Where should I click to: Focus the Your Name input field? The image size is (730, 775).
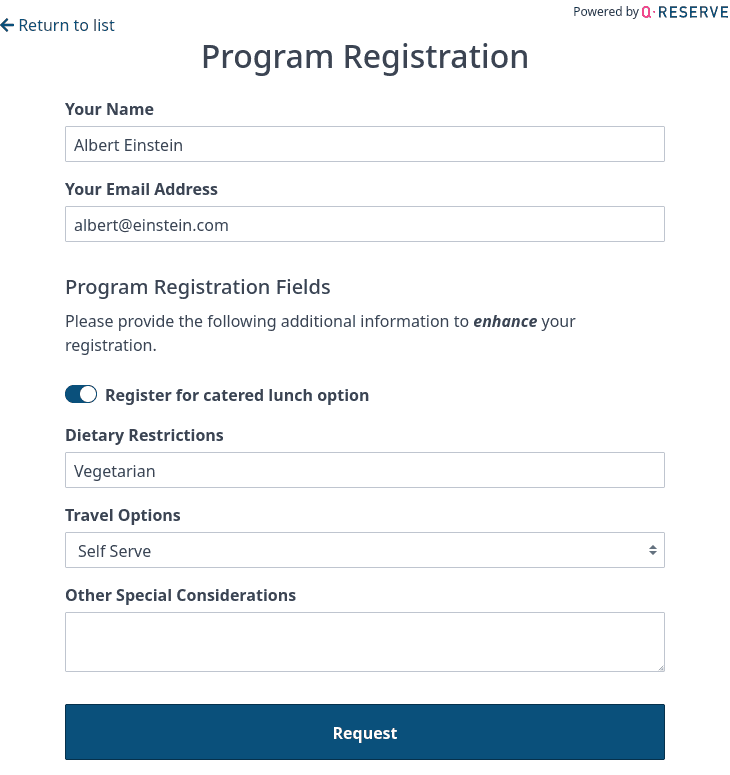point(365,144)
